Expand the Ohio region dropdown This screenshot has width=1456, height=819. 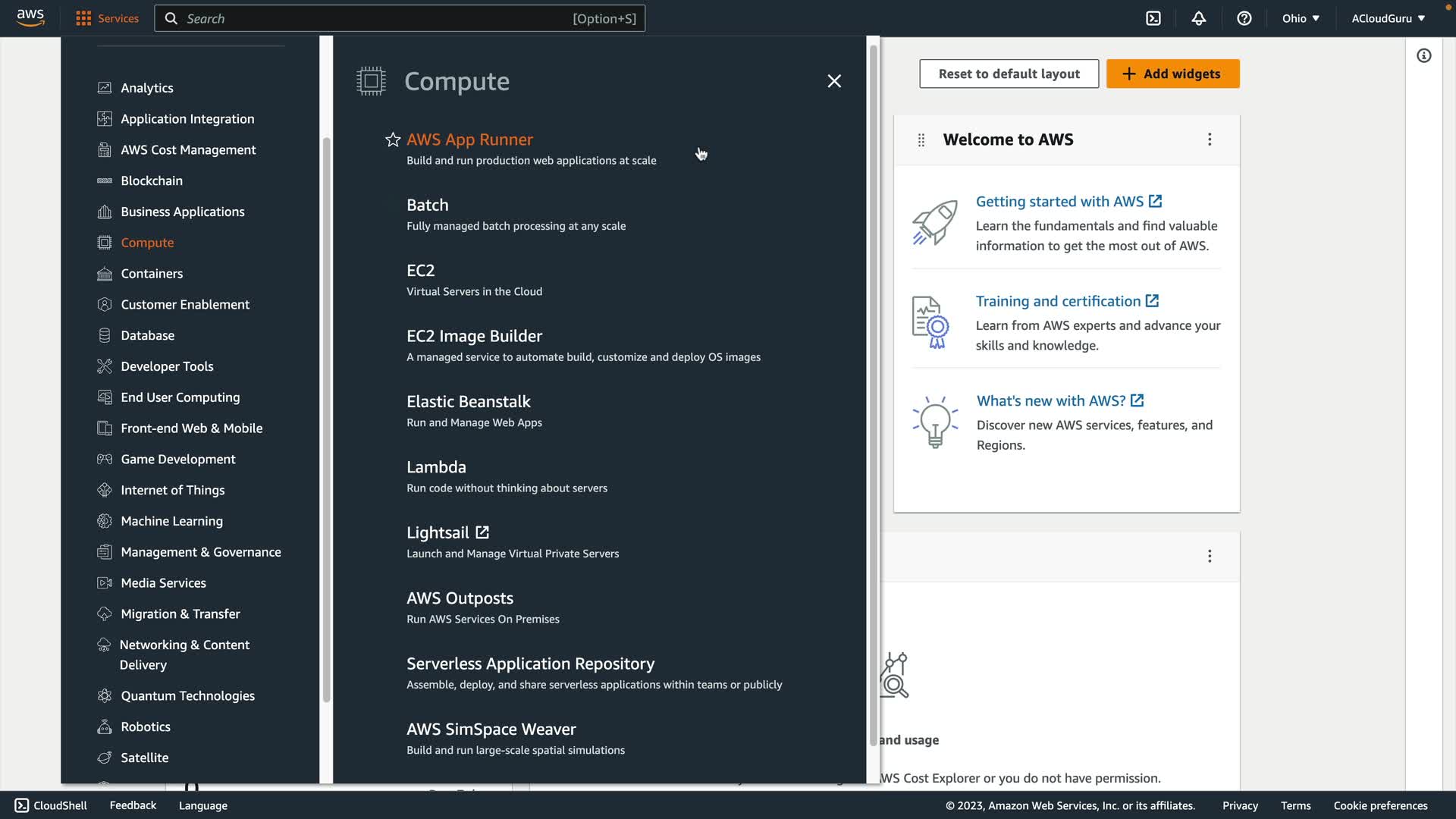[1301, 18]
